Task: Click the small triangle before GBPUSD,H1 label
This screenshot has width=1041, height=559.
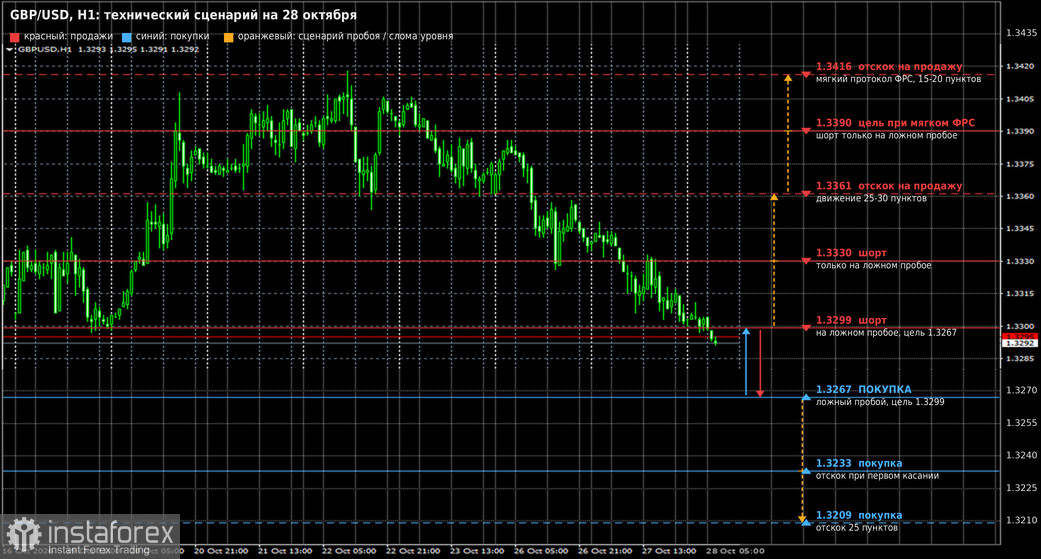Action: (x=9, y=49)
